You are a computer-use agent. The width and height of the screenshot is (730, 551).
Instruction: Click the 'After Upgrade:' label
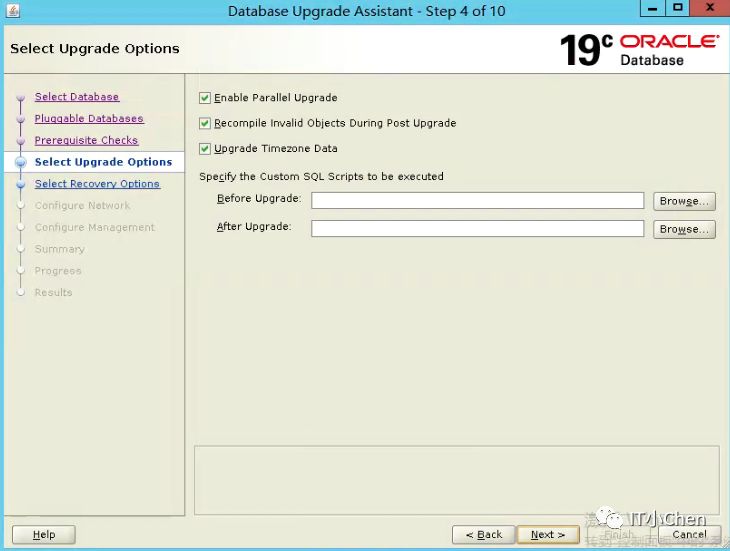[x=254, y=227]
